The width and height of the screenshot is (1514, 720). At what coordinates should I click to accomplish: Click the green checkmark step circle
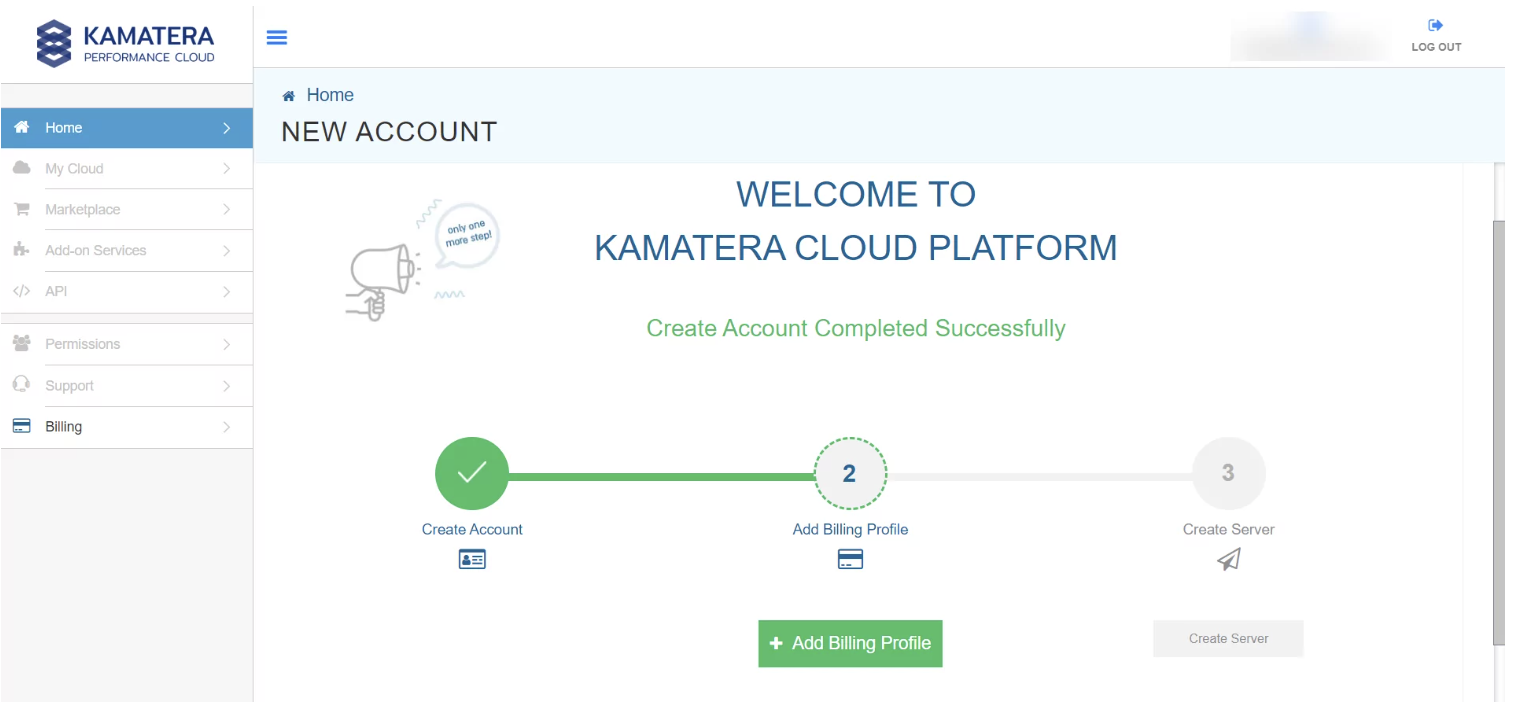point(472,473)
